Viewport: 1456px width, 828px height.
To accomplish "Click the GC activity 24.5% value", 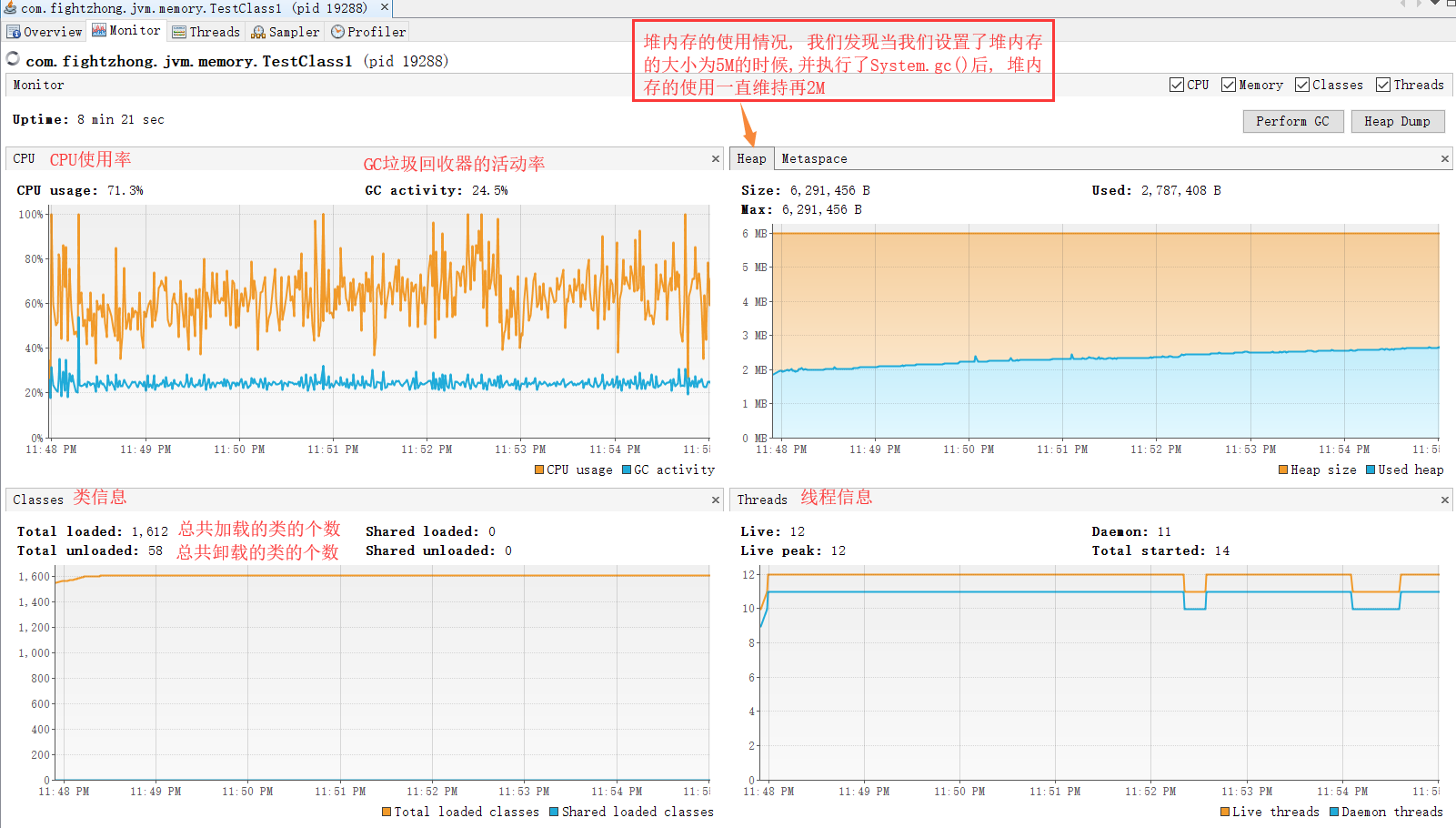I will [490, 190].
